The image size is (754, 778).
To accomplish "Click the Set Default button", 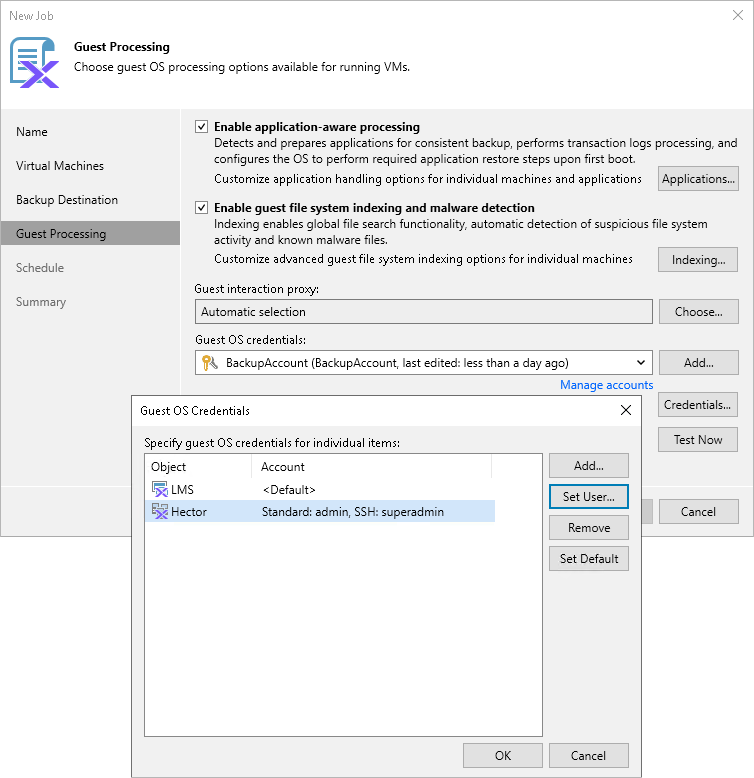I will (589, 559).
